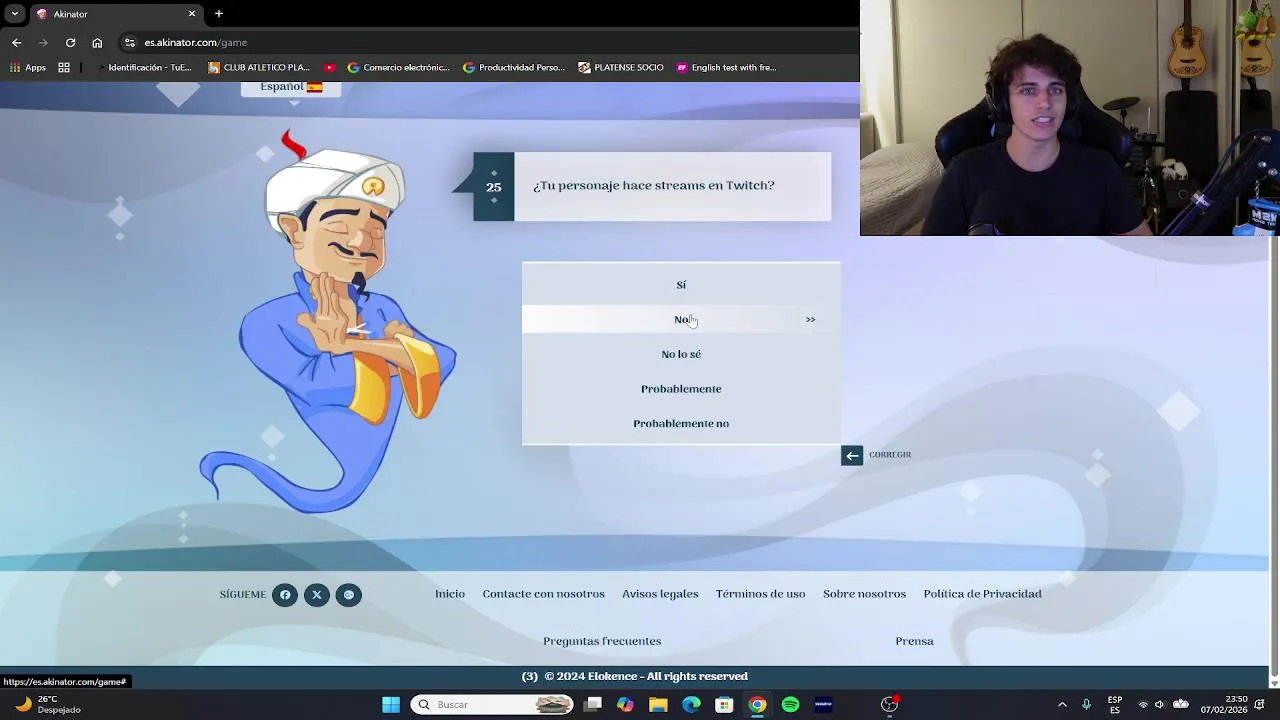Show hidden system tray icons
This screenshot has width=1280, height=720.
1062,705
